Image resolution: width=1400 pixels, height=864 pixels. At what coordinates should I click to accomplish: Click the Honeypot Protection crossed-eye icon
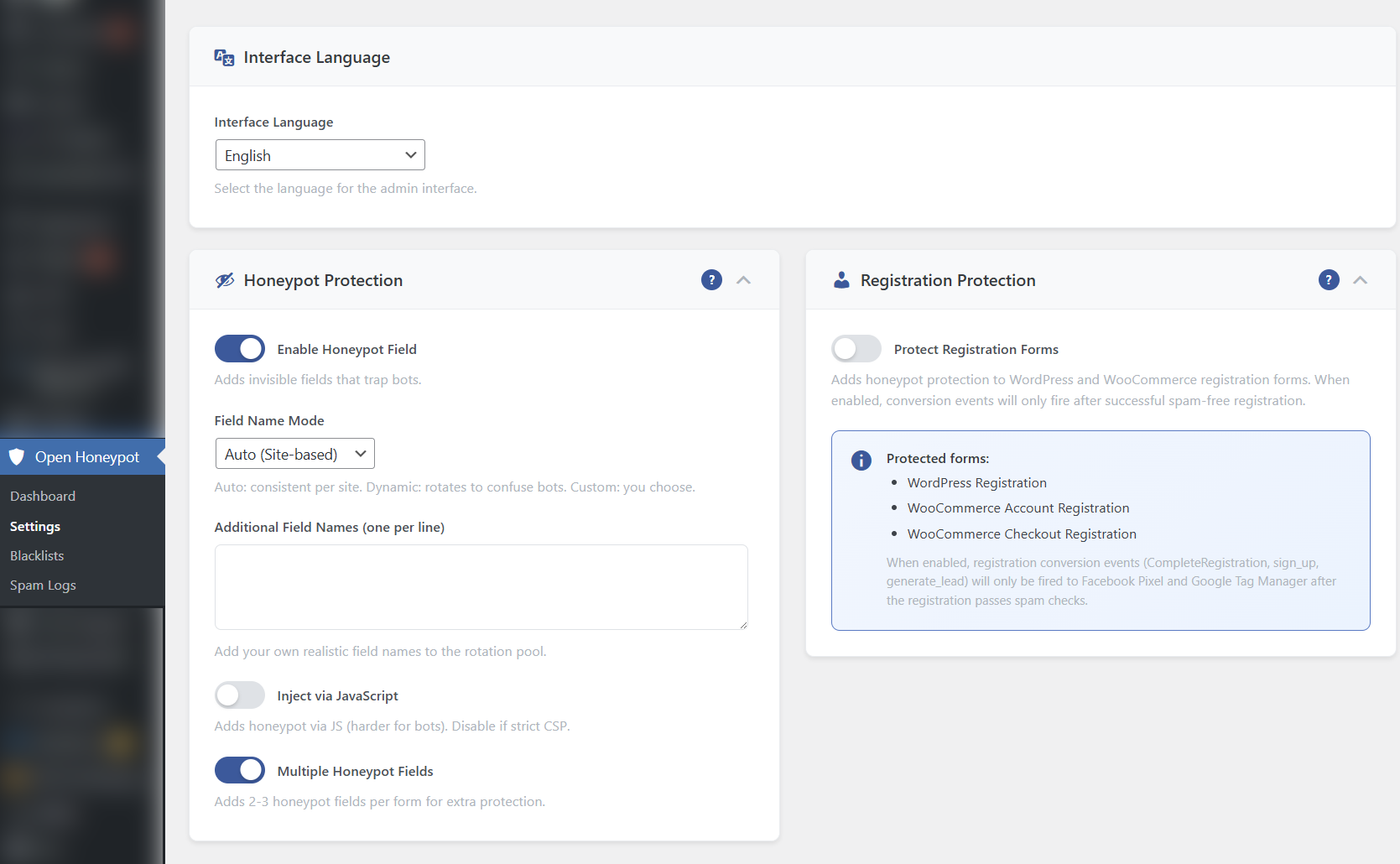[x=225, y=280]
